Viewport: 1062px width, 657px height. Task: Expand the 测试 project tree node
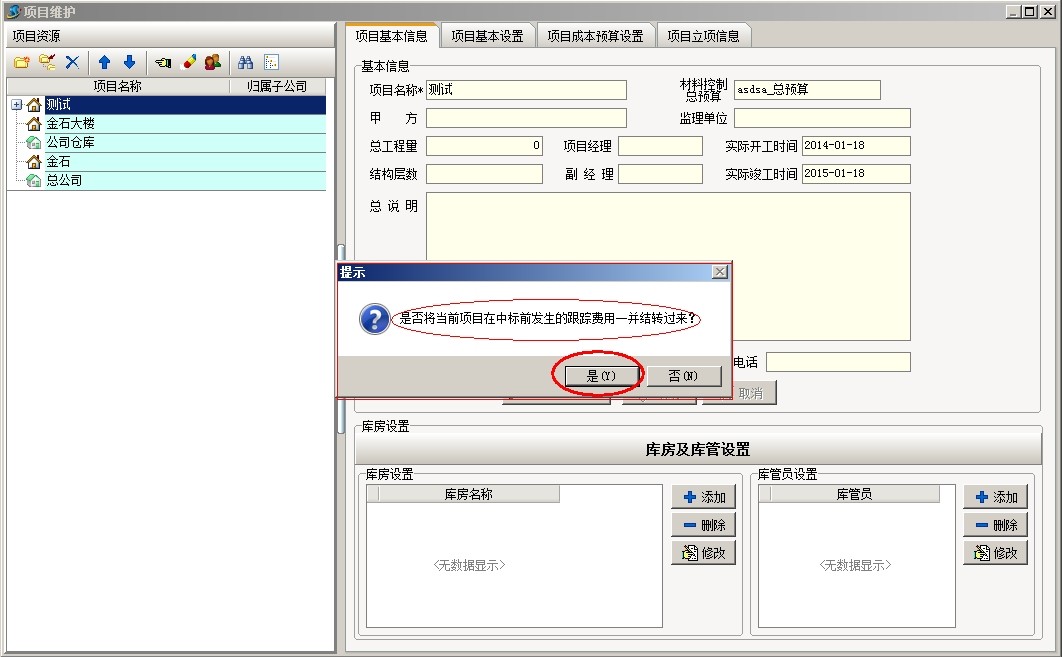pos(17,105)
